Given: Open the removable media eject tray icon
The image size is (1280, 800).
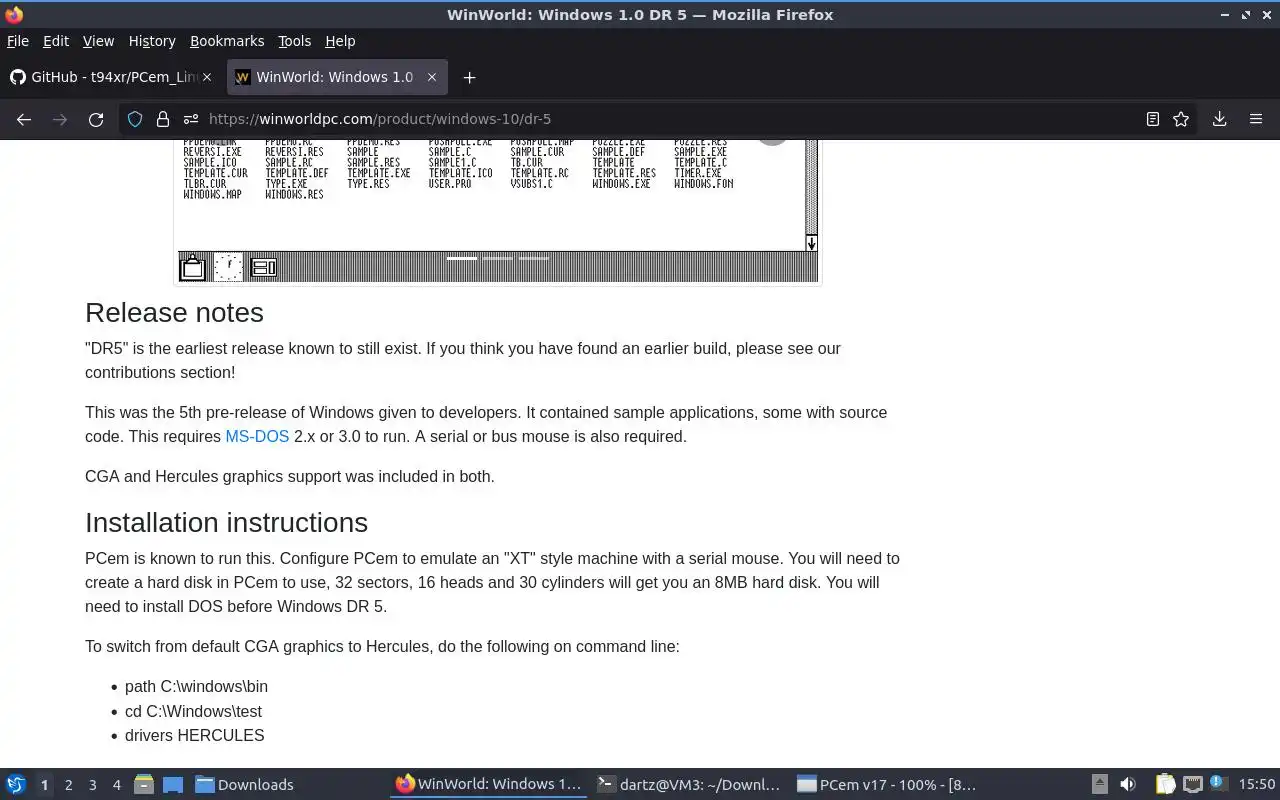Looking at the screenshot, I should point(1100,784).
